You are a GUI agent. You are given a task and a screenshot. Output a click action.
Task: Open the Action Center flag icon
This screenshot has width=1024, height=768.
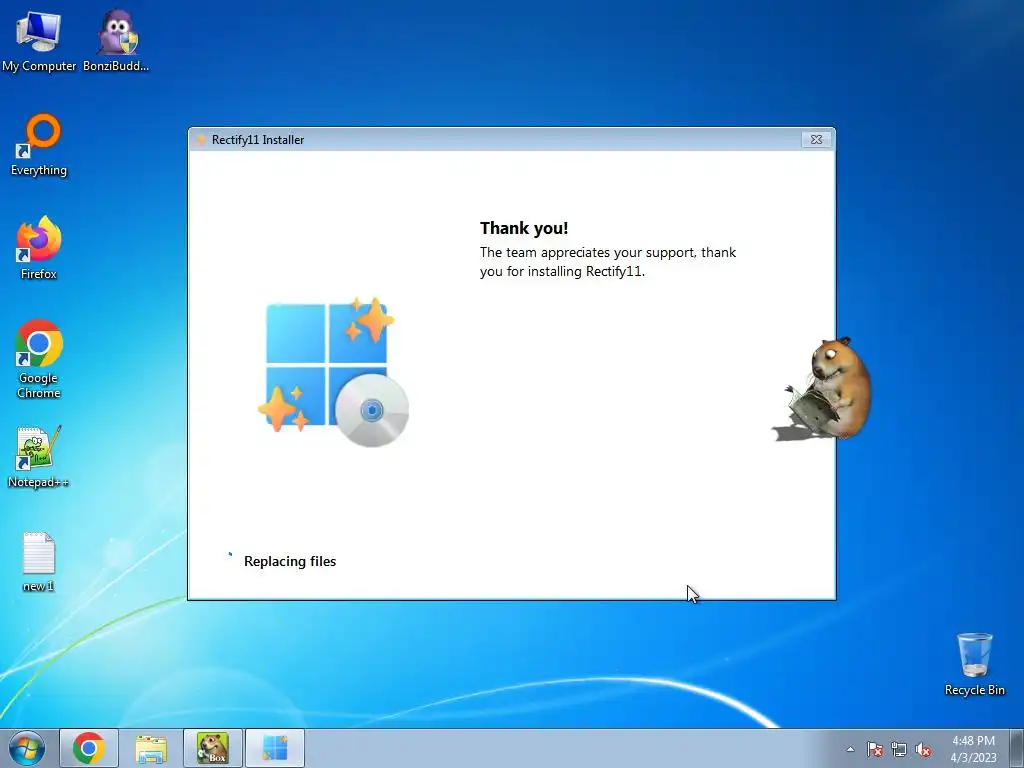(x=875, y=750)
